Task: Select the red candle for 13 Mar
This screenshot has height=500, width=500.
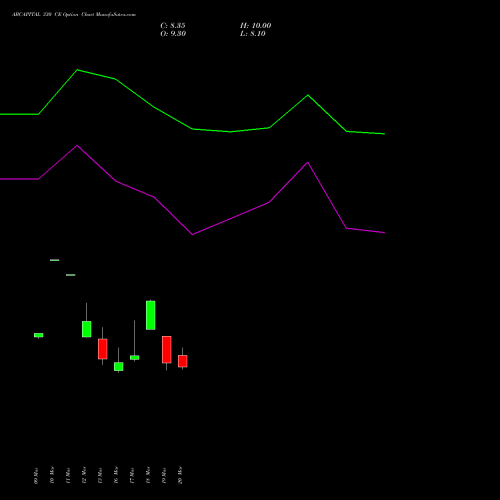Action: click(103, 349)
